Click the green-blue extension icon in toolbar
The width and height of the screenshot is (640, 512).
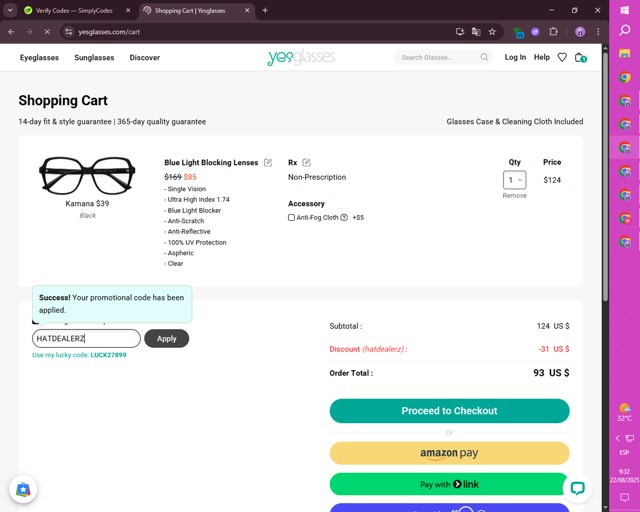pyautogui.click(x=518, y=32)
